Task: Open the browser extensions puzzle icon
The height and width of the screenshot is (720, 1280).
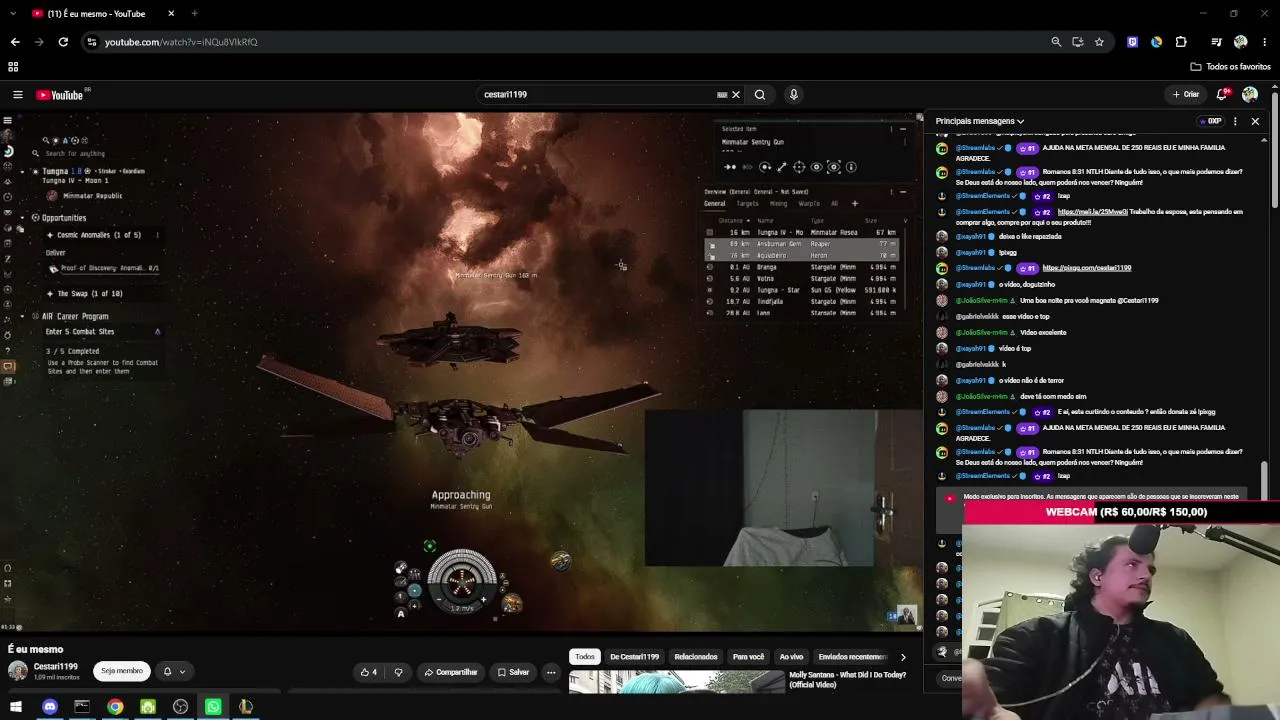Action: (1181, 42)
